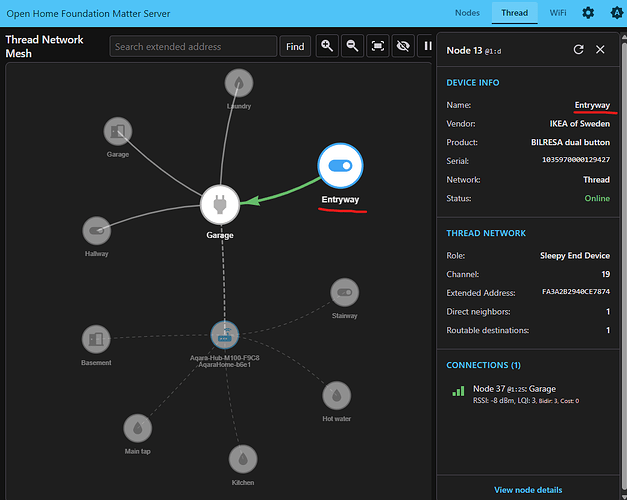Select the Basement door node
Screen dimensions: 627x500
coord(96,339)
